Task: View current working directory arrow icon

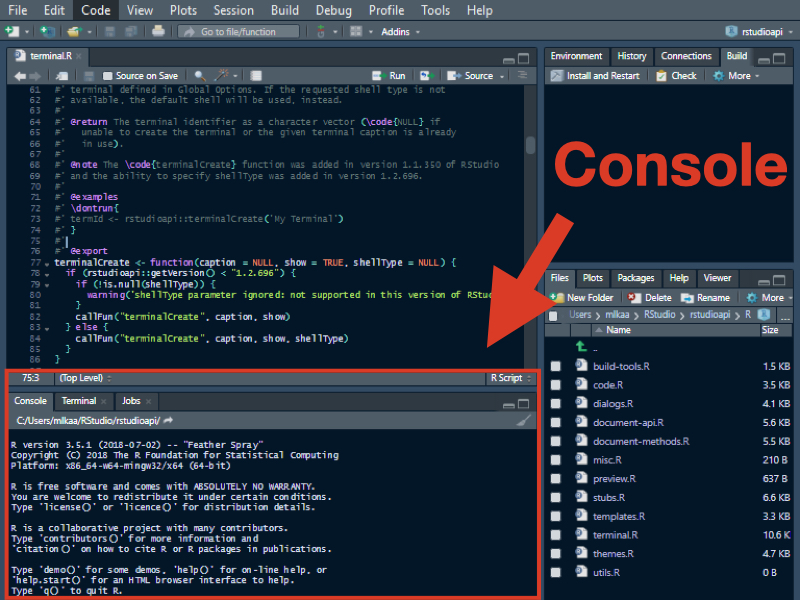Action: click(168, 420)
